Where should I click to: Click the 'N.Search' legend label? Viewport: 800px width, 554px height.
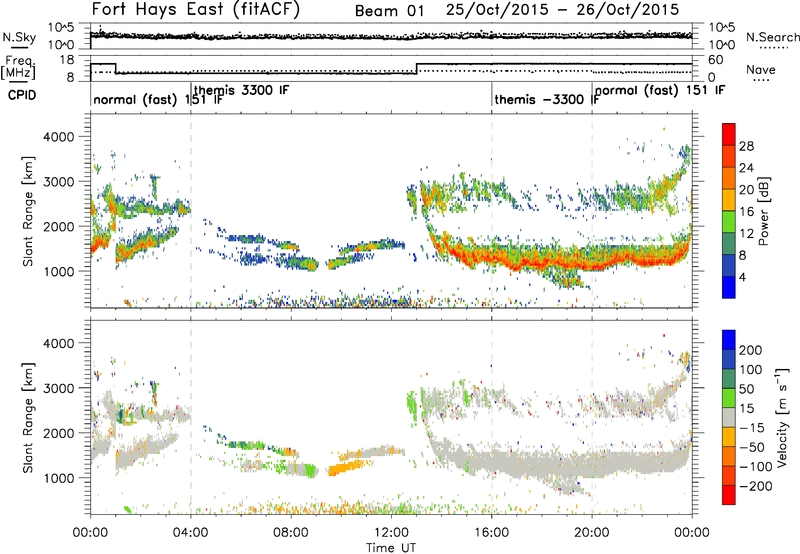coord(772,37)
